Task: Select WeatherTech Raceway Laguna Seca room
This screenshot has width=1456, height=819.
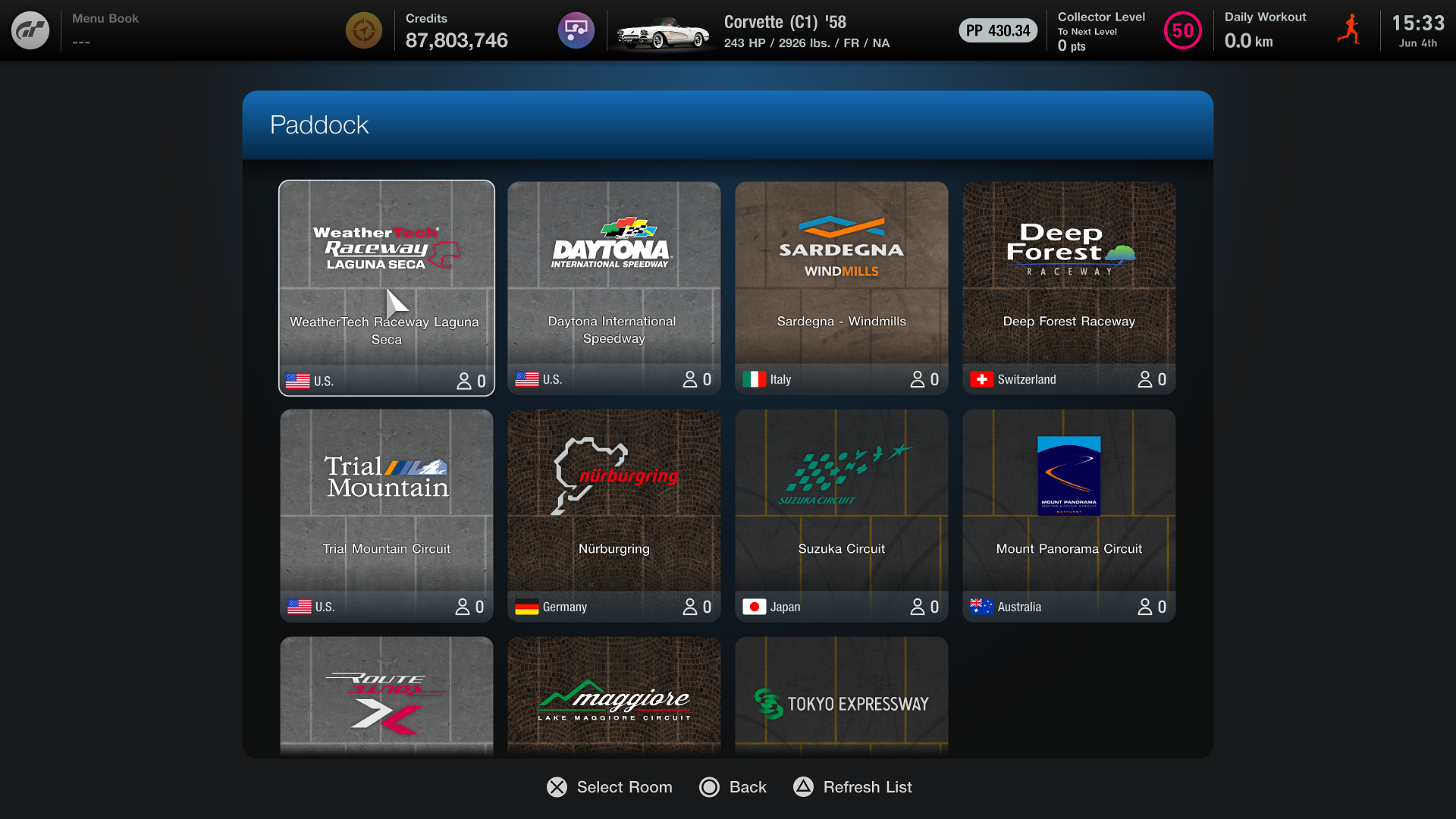Action: 387,288
